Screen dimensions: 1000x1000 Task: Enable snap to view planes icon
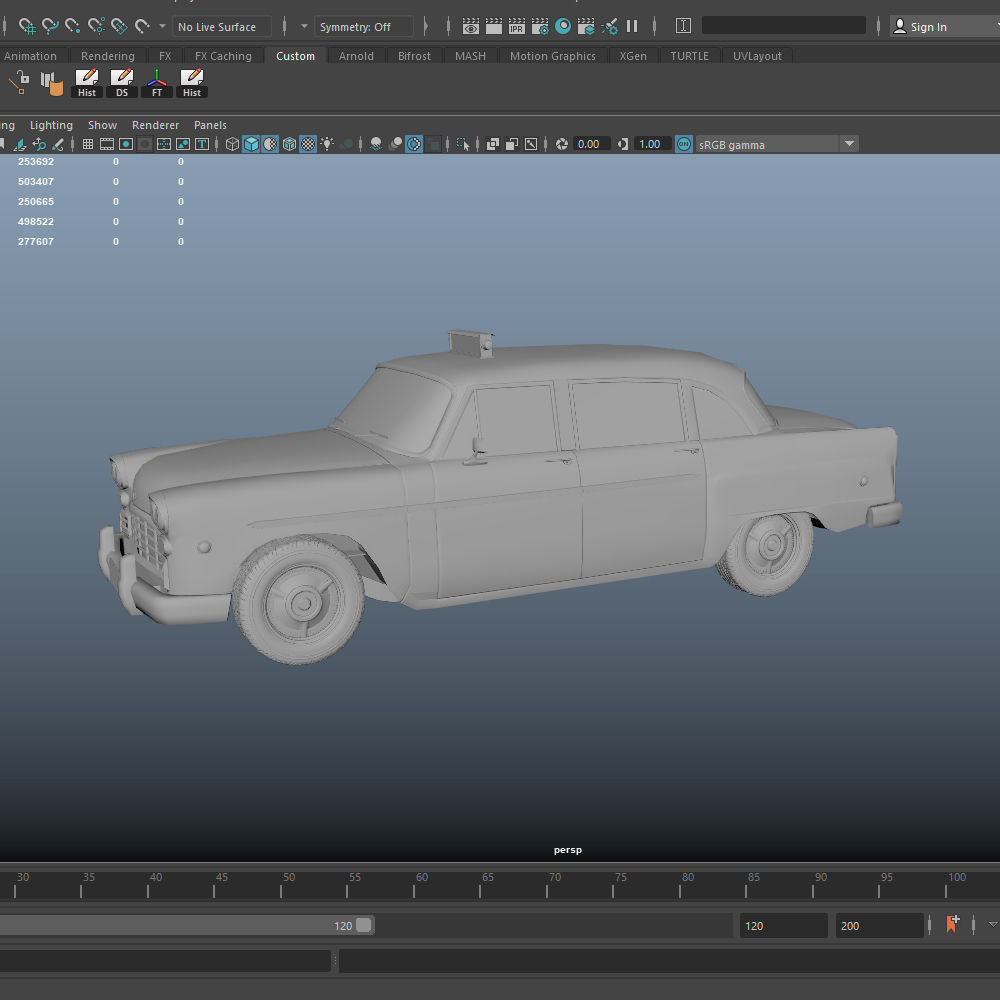[119, 26]
